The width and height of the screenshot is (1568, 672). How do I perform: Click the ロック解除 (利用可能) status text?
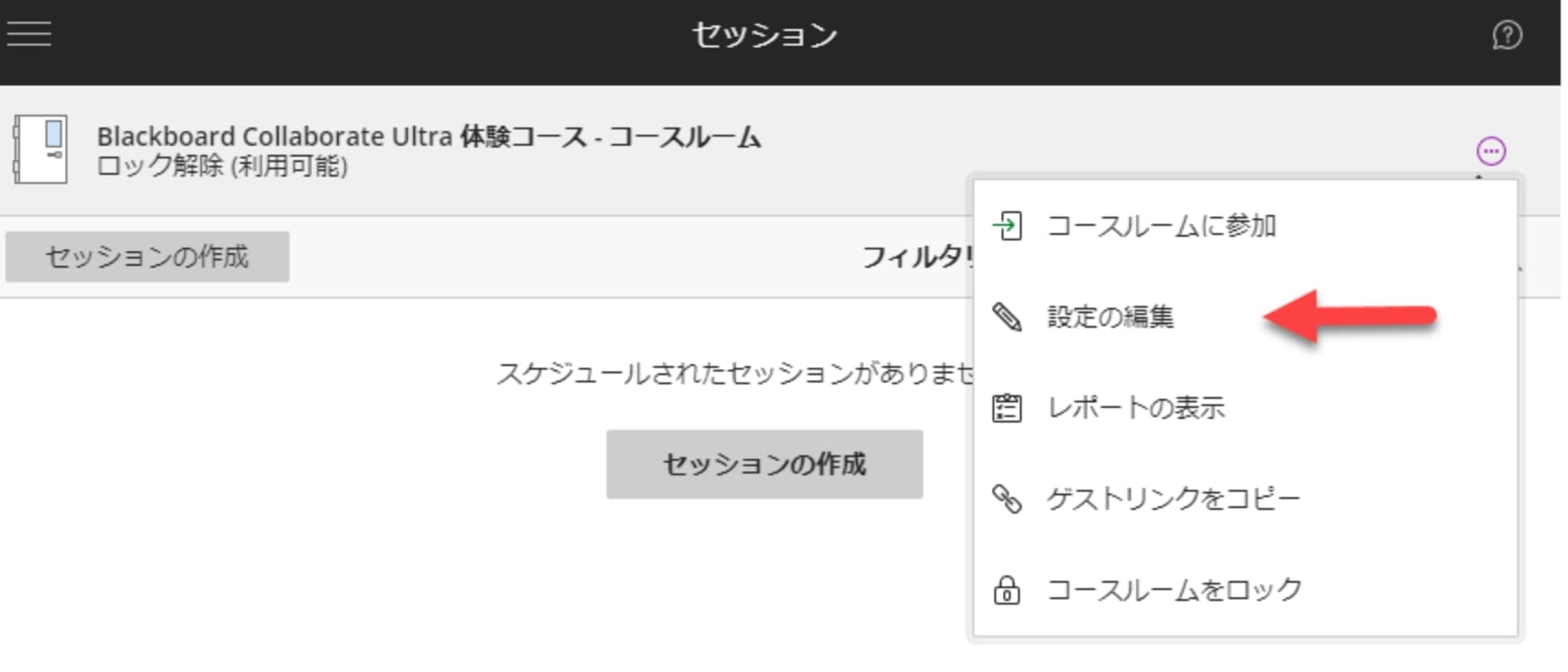tap(222, 166)
